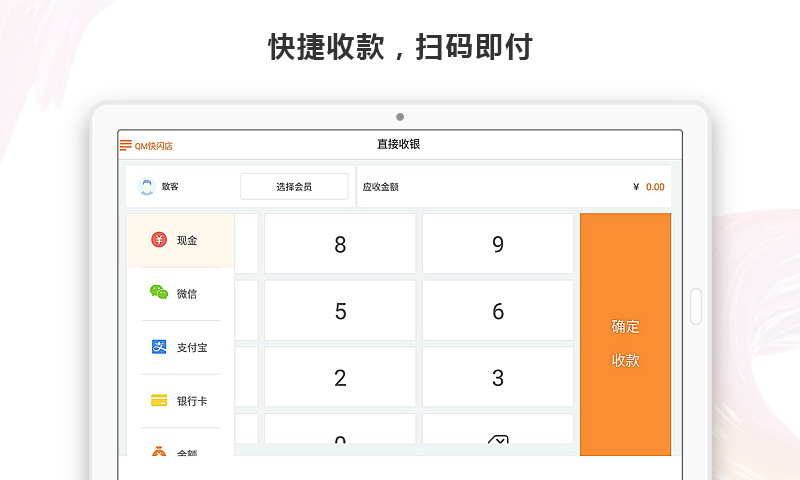
Task: Tap the number 9 key
Action: pos(498,244)
